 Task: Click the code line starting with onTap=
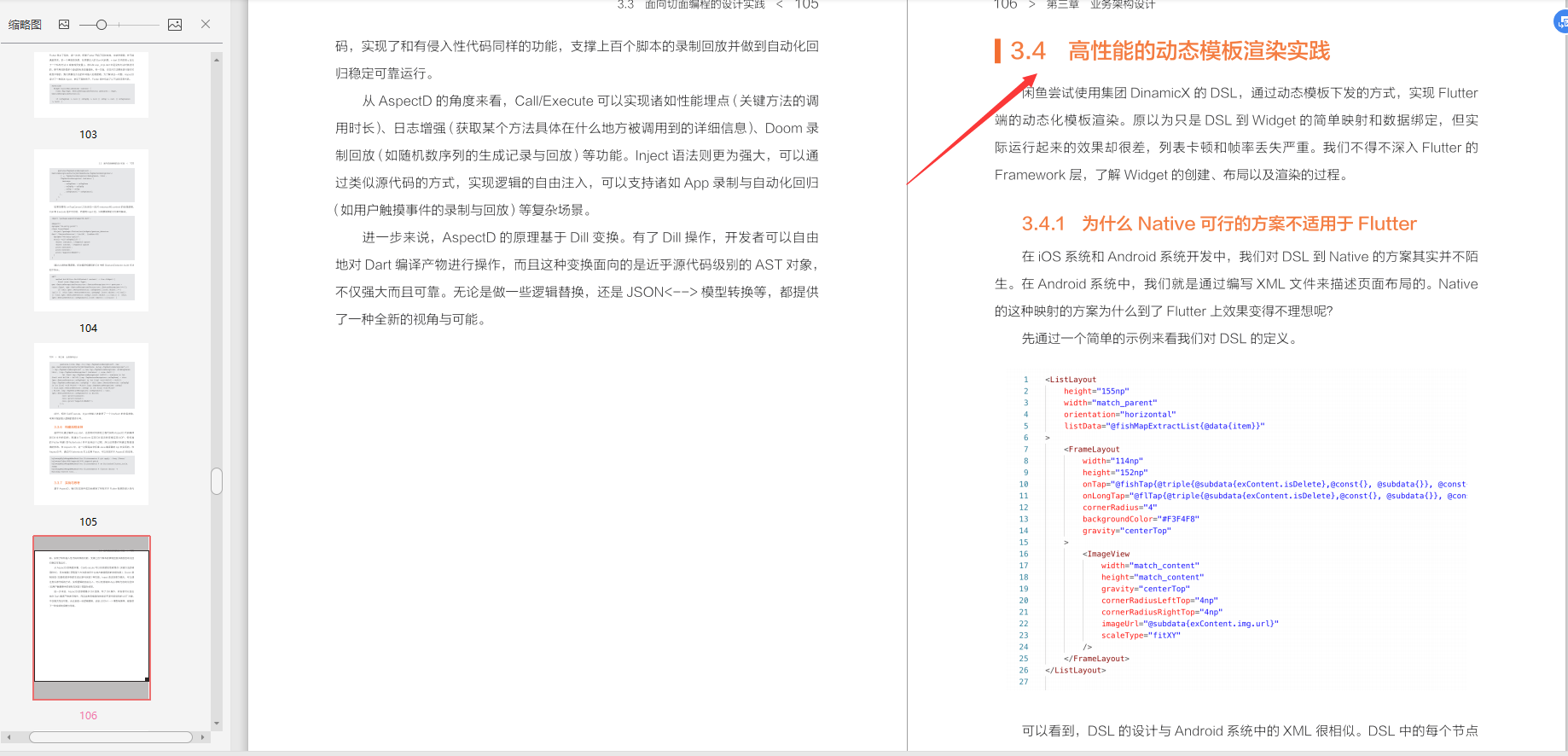pos(1274,485)
